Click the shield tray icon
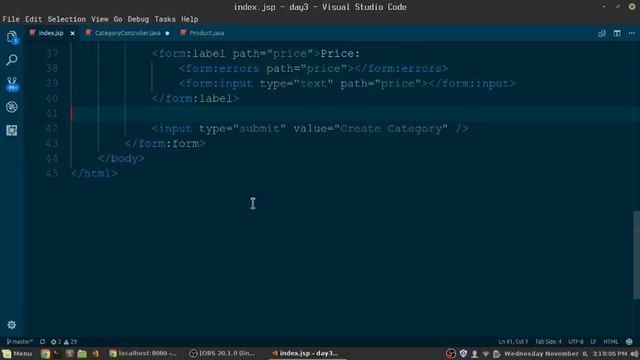Screen dimensions: 640x360 coord(463,353)
